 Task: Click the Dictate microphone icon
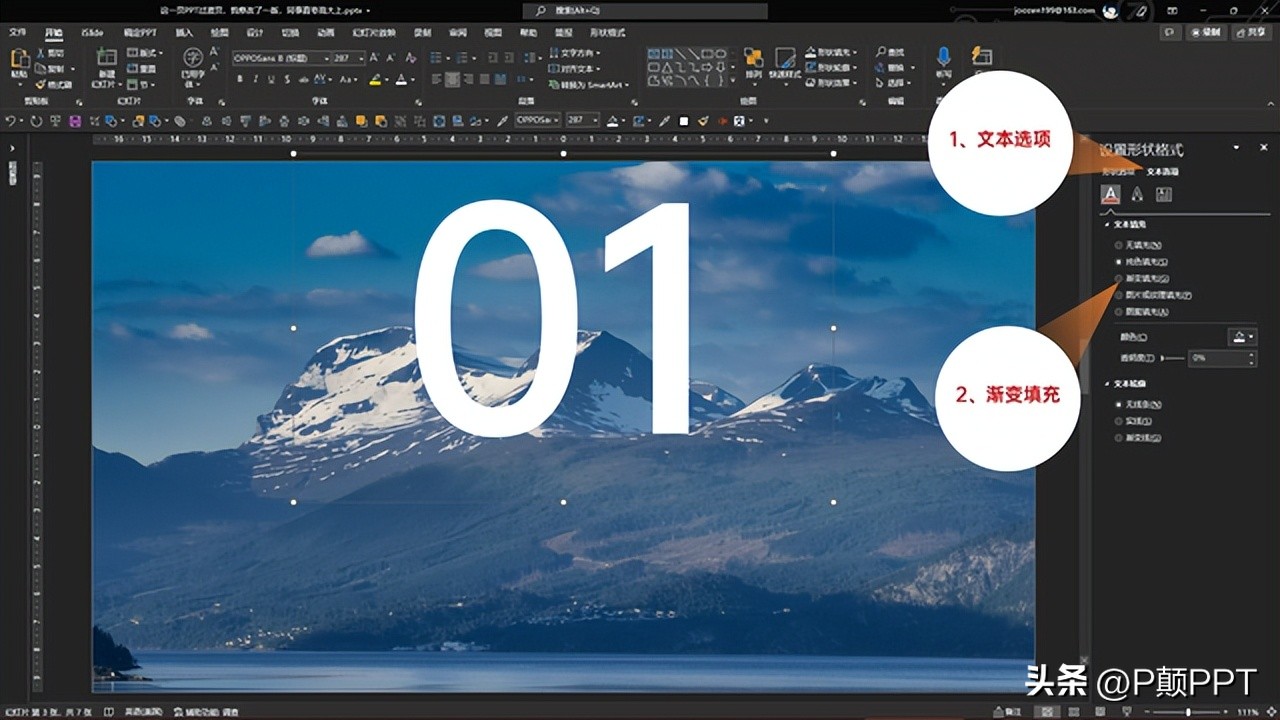[943, 55]
